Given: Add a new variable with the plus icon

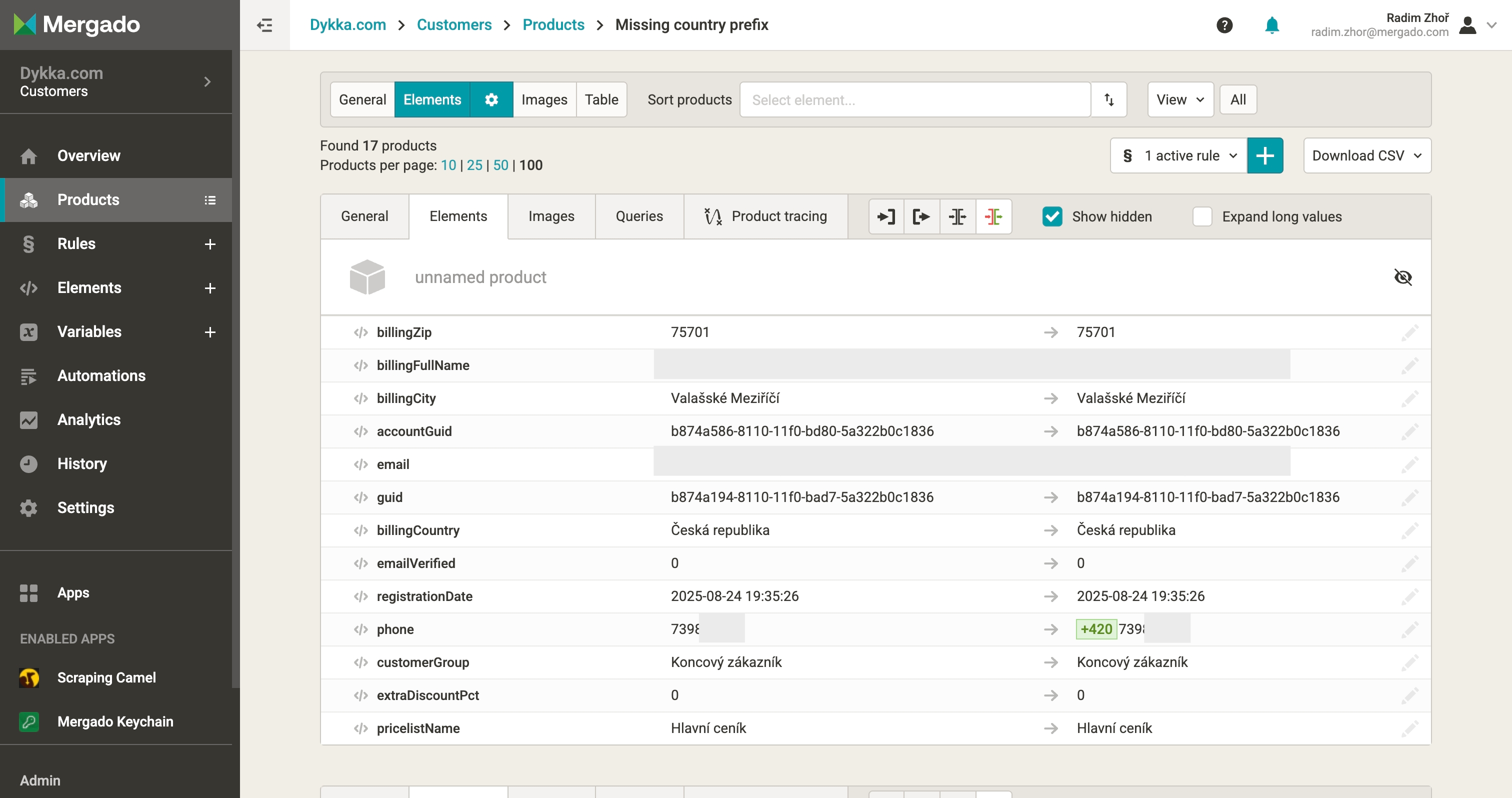Looking at the screenshot, I should click(209, 332).
